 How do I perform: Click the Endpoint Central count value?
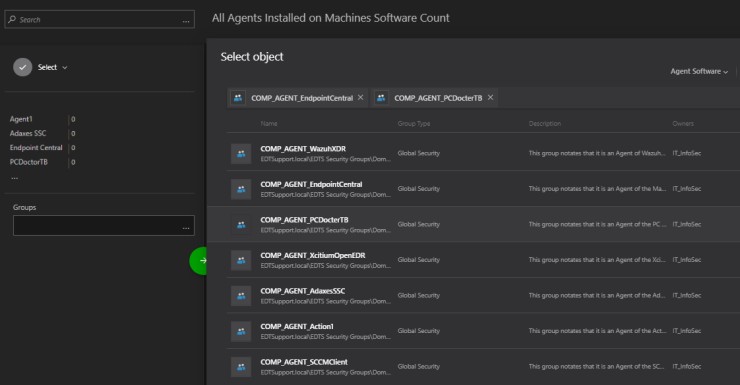click(73, 148)
